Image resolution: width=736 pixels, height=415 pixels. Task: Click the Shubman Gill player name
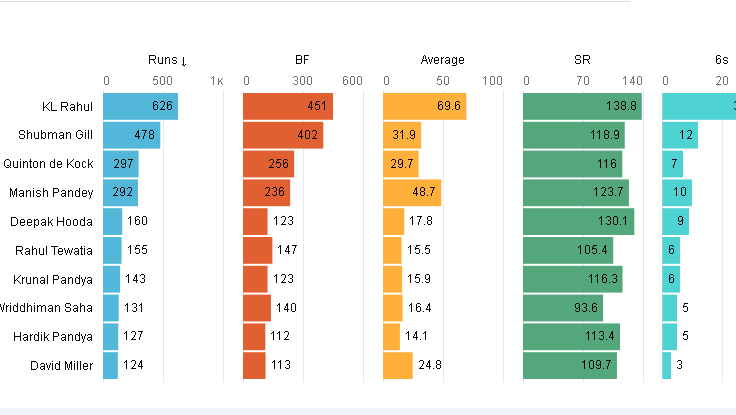(x=57, y=135)
